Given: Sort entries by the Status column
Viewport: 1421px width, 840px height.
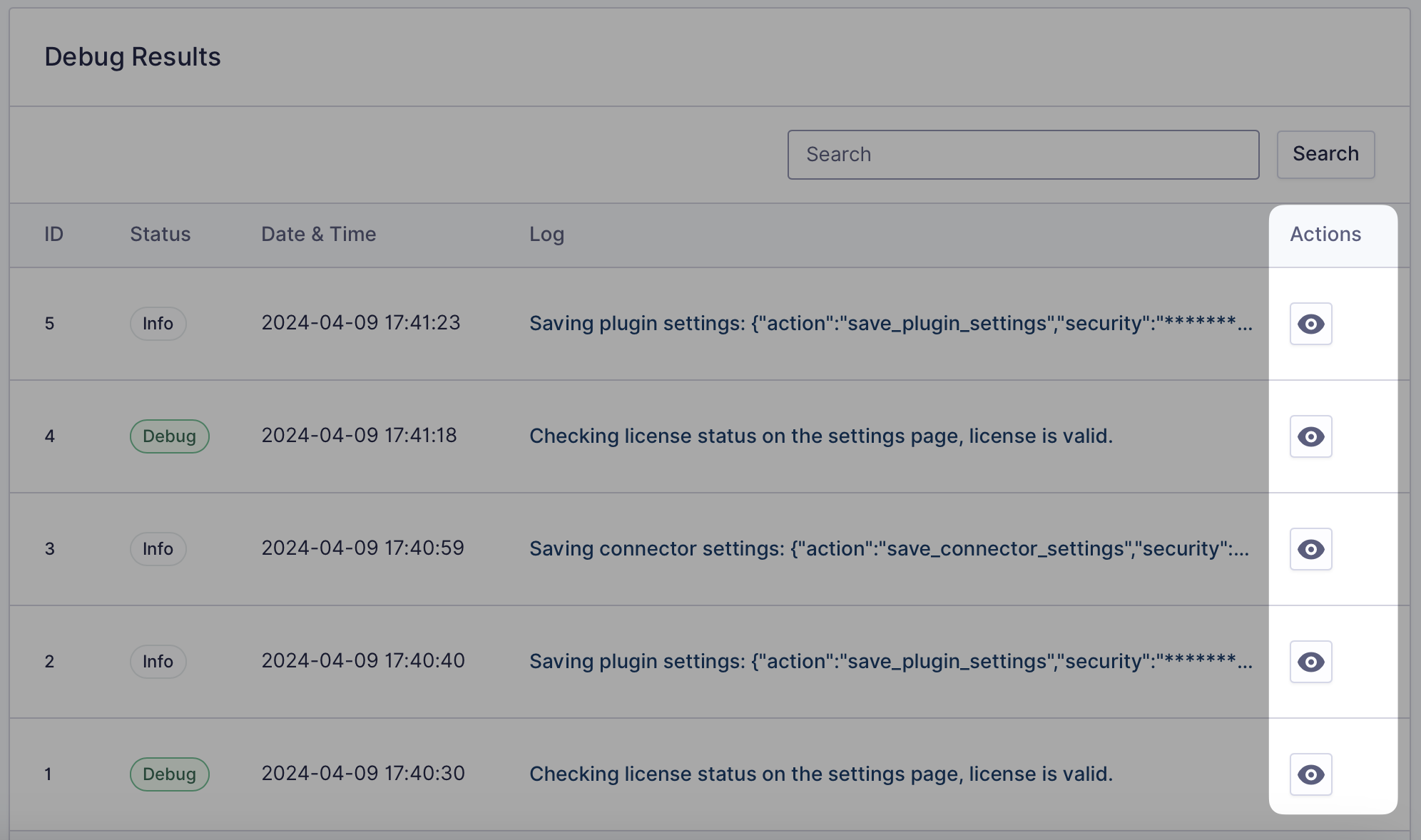Looking at the screenshot, I should [160, 234].
